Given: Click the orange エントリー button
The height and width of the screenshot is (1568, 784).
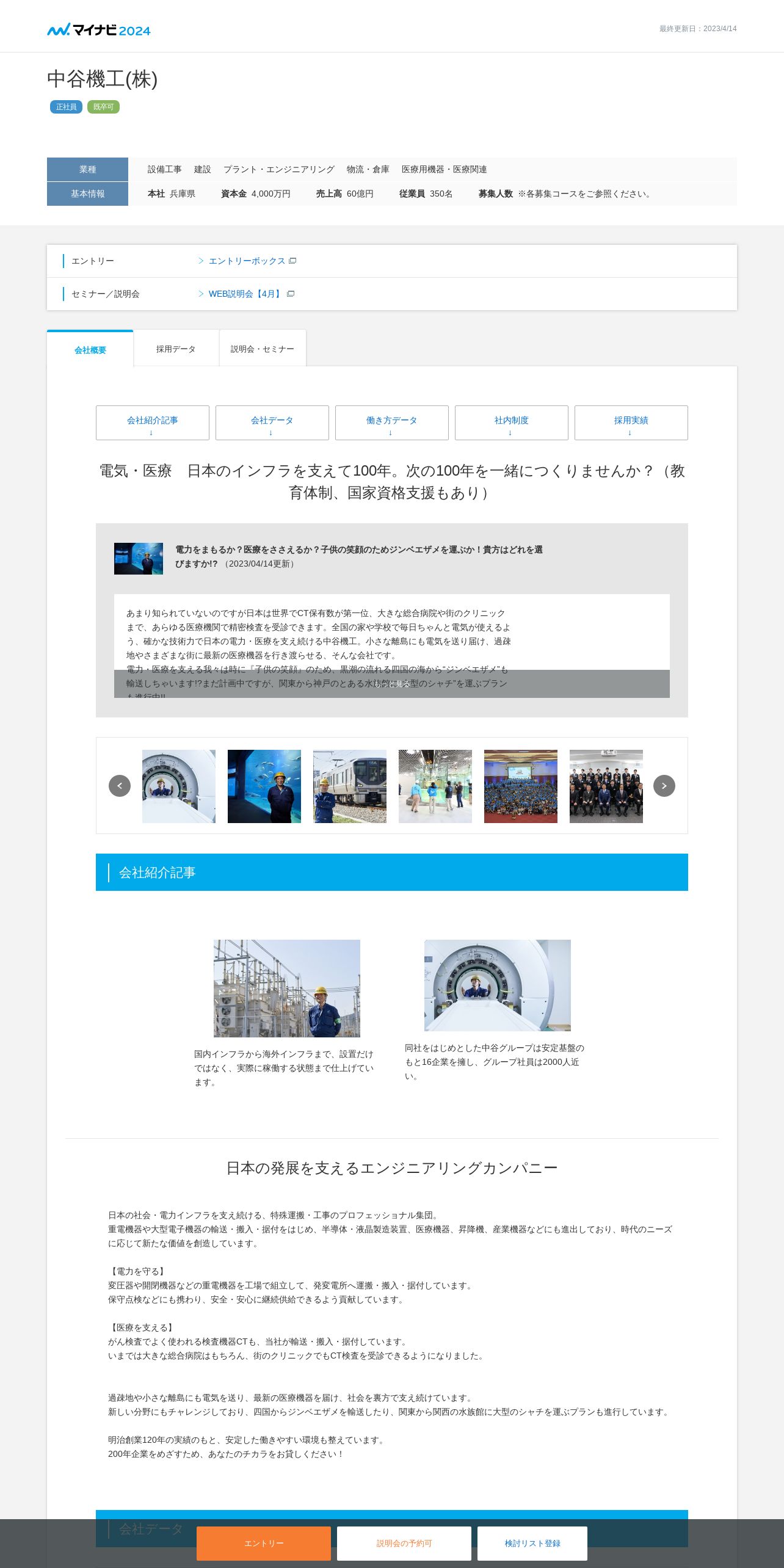Looking at the screenshot, I should [x=264, y=1544].
